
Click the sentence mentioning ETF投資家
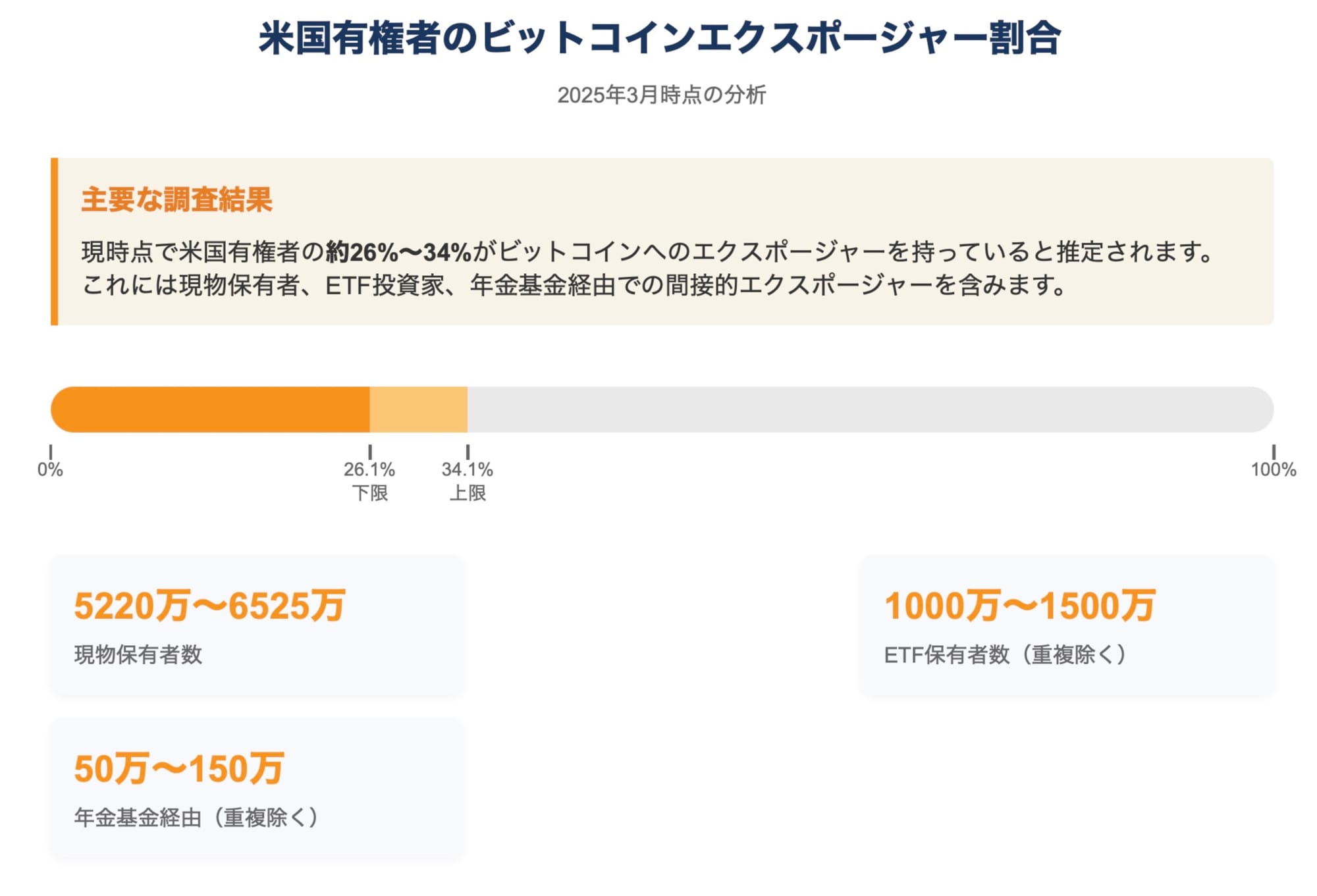(x=573, y=285)
